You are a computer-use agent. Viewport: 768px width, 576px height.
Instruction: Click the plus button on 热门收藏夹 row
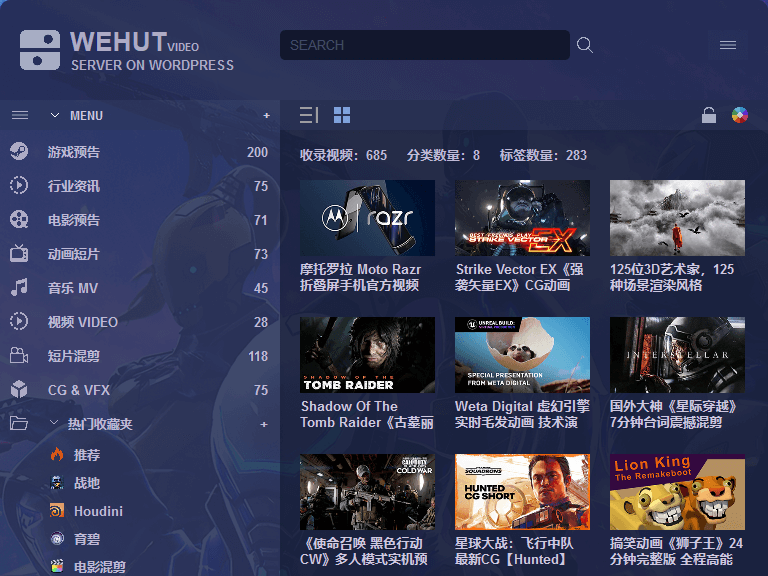pyautogui.click(x=264, y=424)
